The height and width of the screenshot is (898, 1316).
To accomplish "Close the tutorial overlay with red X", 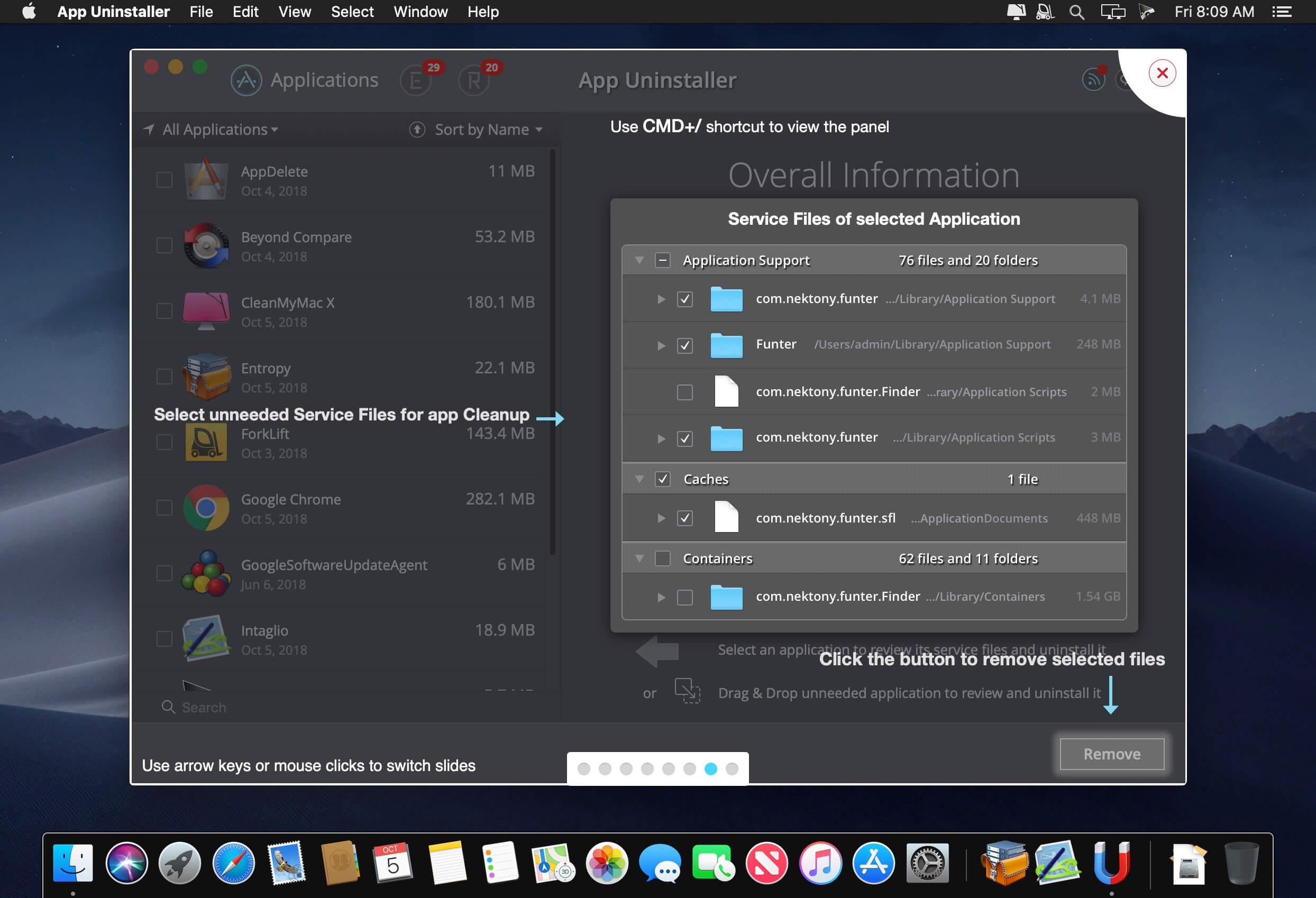I will click(x=1162, y=73).
